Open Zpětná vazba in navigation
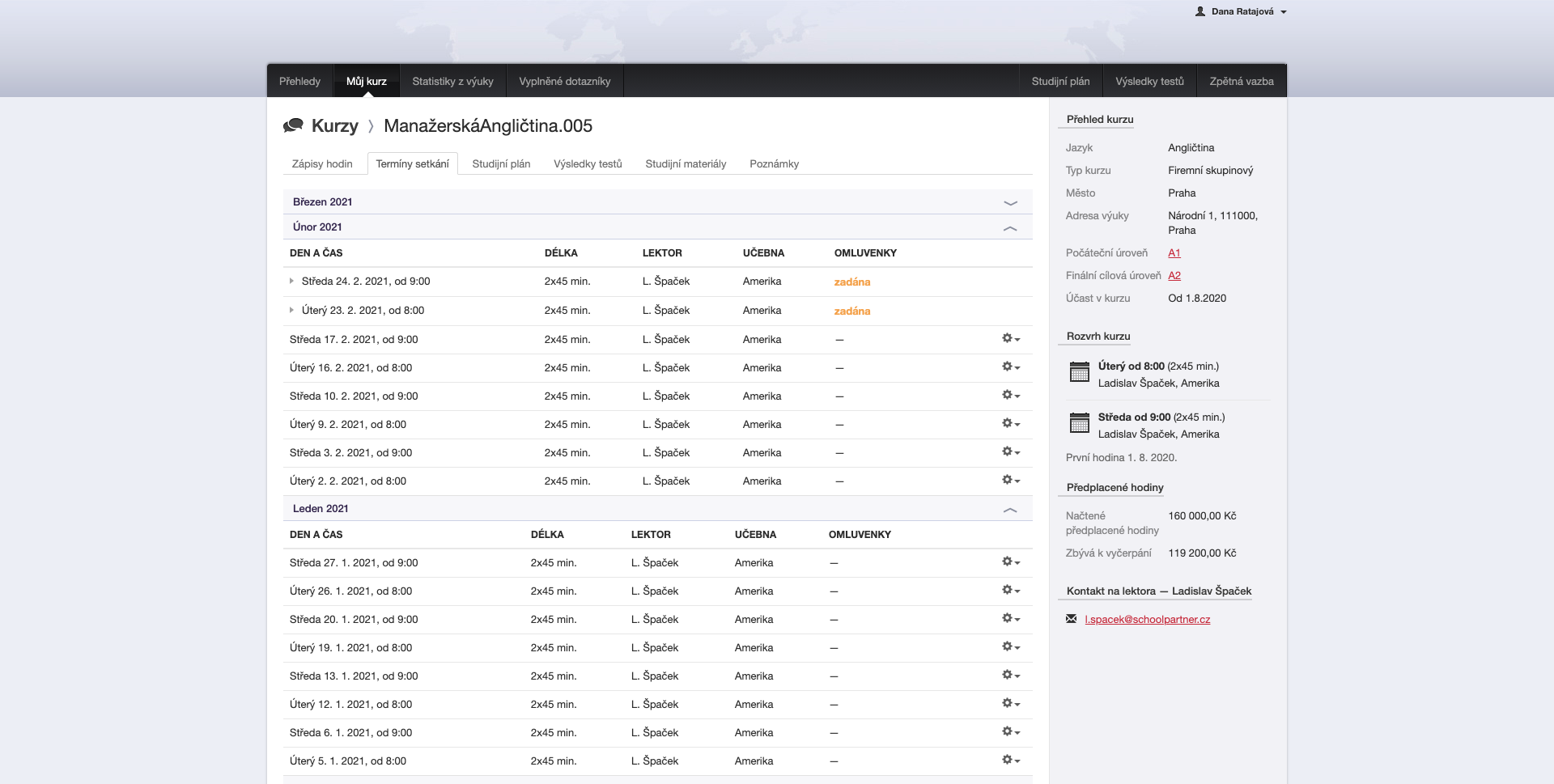Image resolution: width=1554 pixels, height=784 pixels. click(x=1242, y=81)
